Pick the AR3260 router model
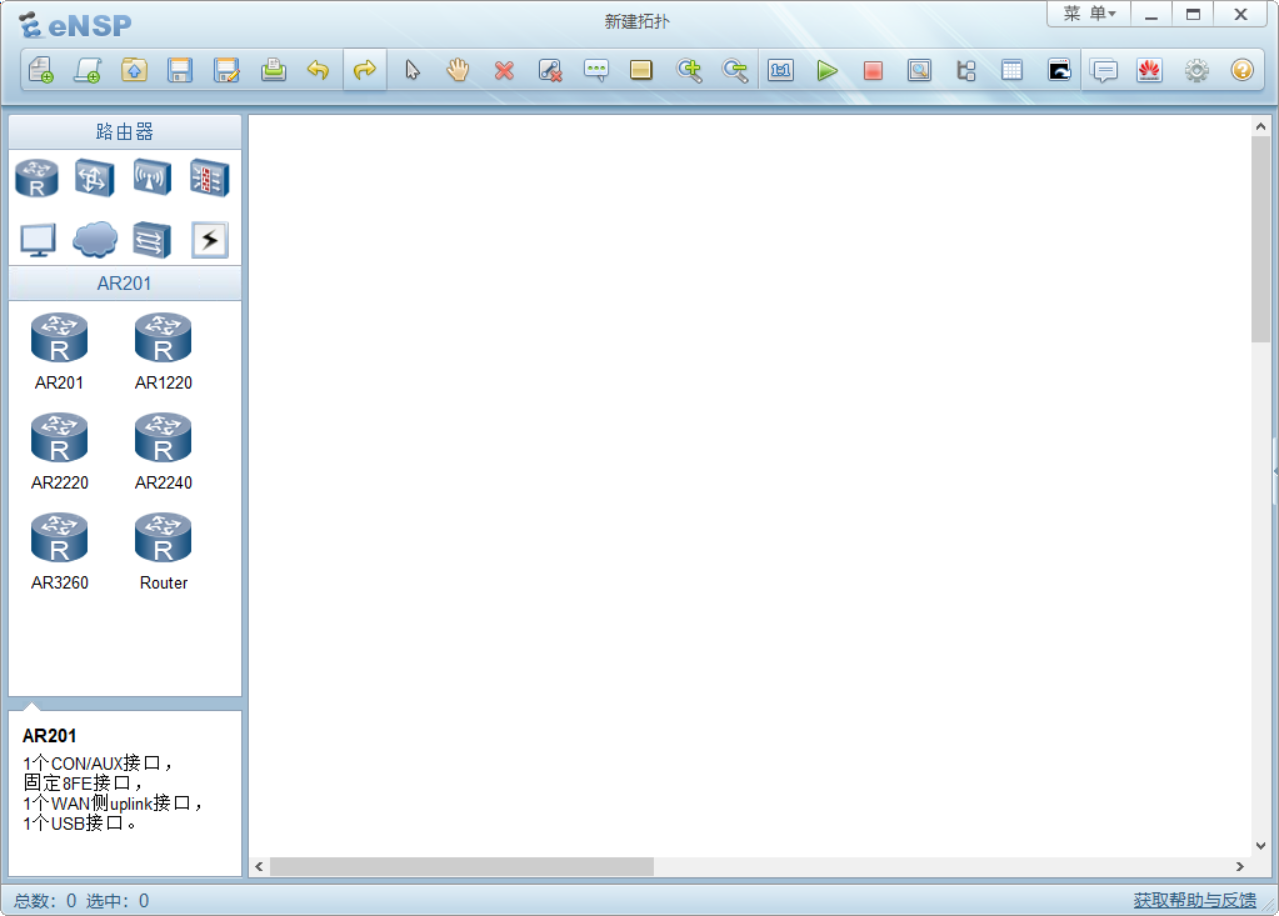Viewport: 1279px width, 916px height. click(59, 552)
